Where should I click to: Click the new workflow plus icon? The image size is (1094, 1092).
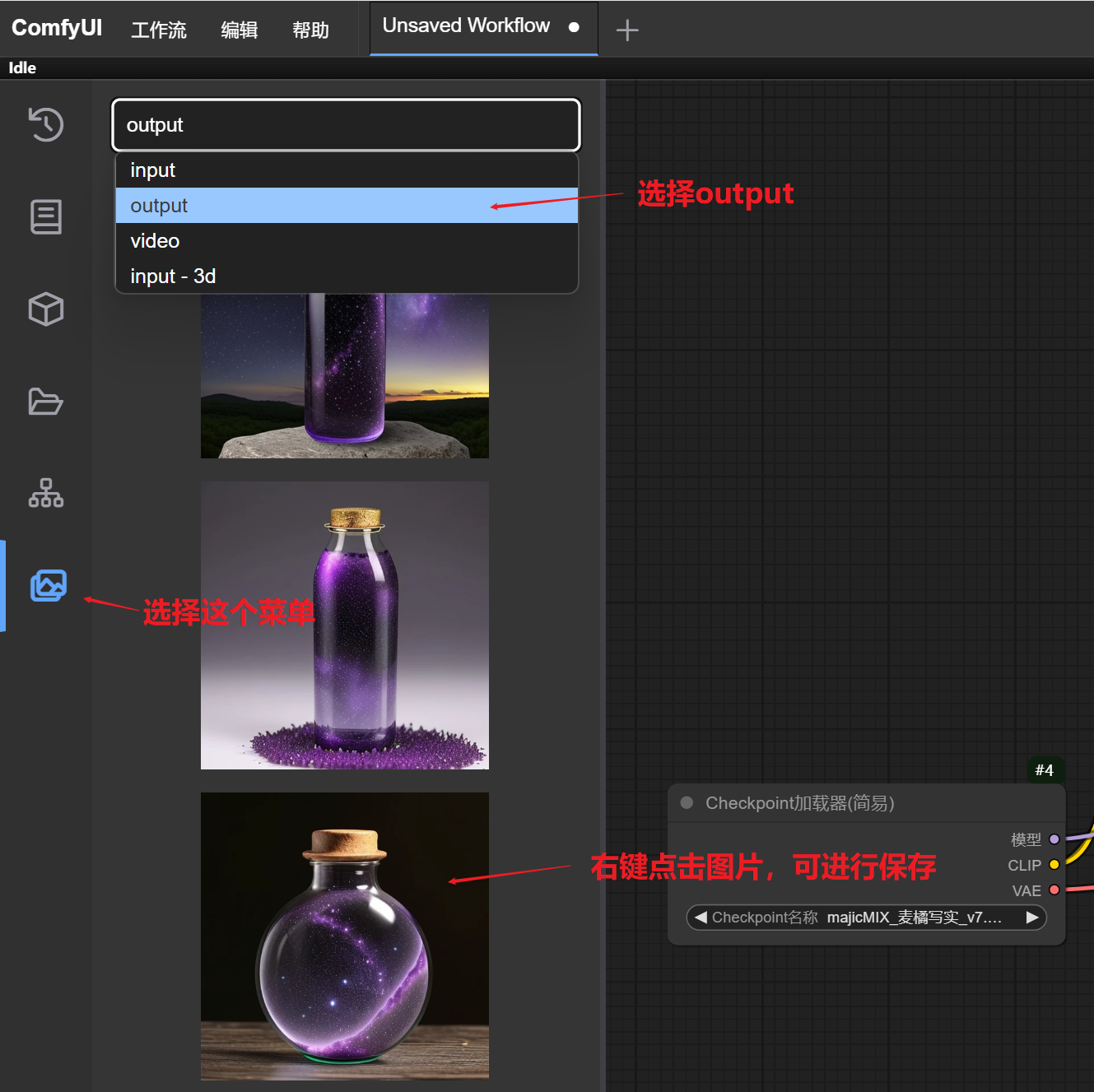pyautogui.click(x=626, y=29)
